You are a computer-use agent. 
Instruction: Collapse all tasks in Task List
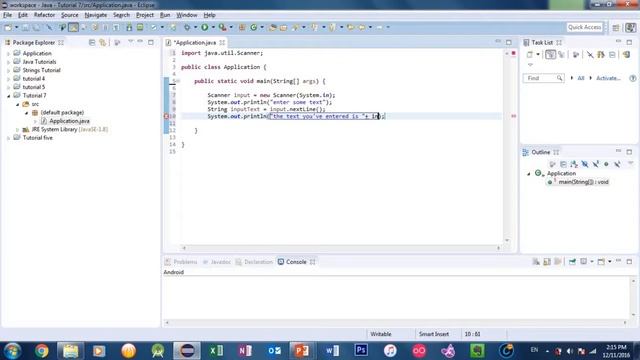[612, 54]
